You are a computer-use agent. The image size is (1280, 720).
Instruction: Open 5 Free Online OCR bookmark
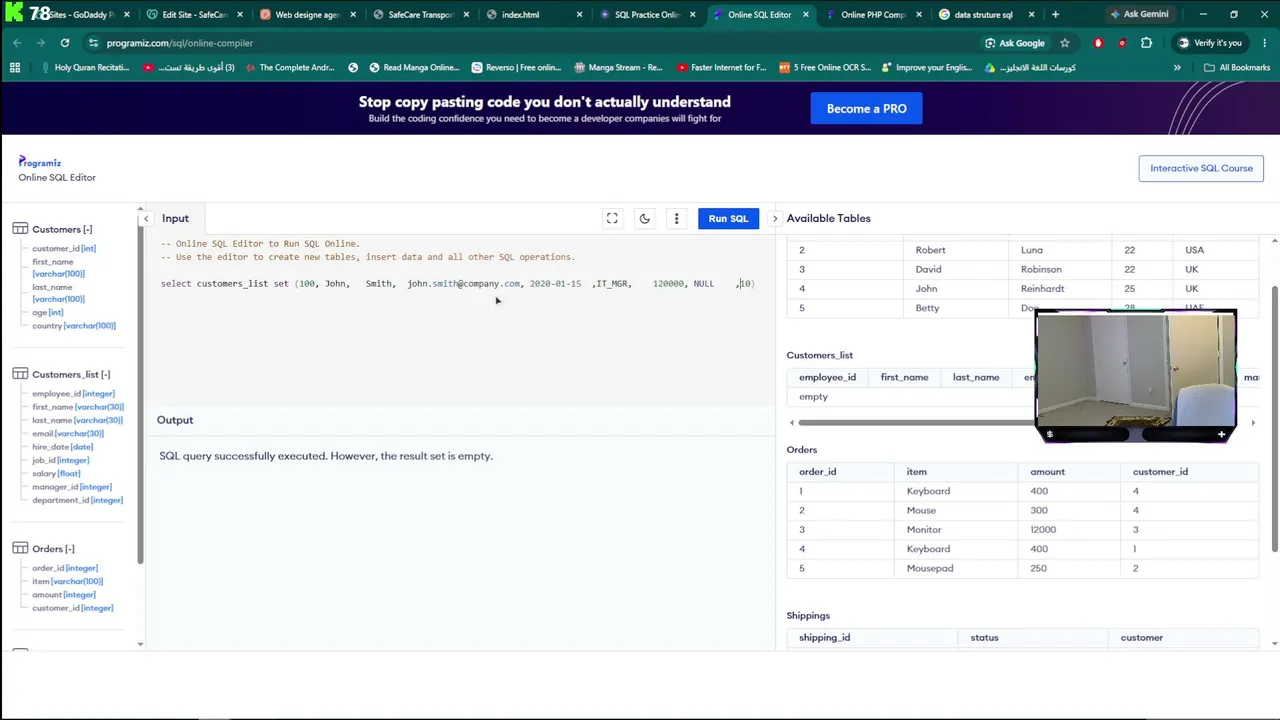click(824, 67)
